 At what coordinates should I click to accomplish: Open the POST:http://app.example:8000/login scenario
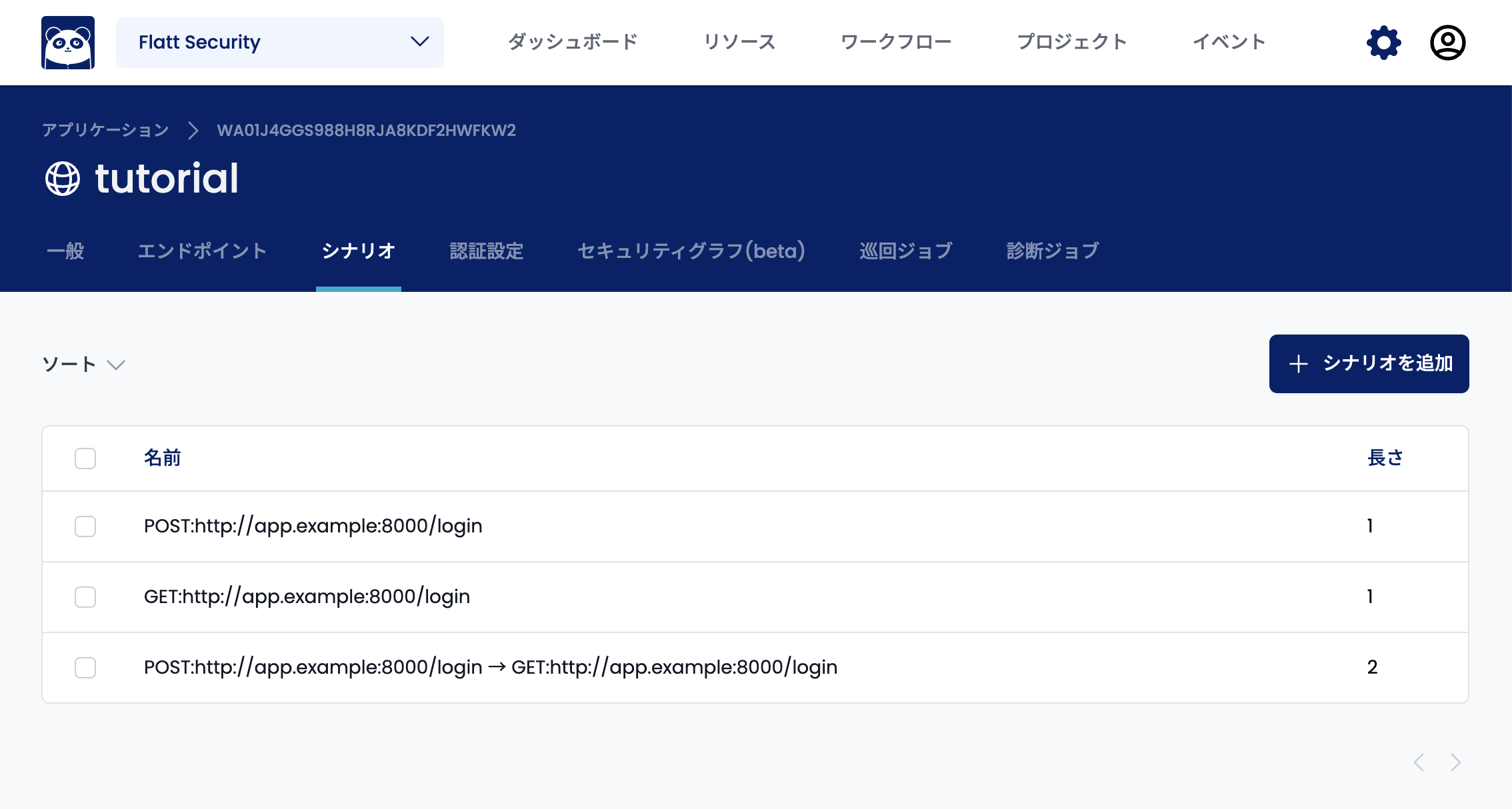313,526
